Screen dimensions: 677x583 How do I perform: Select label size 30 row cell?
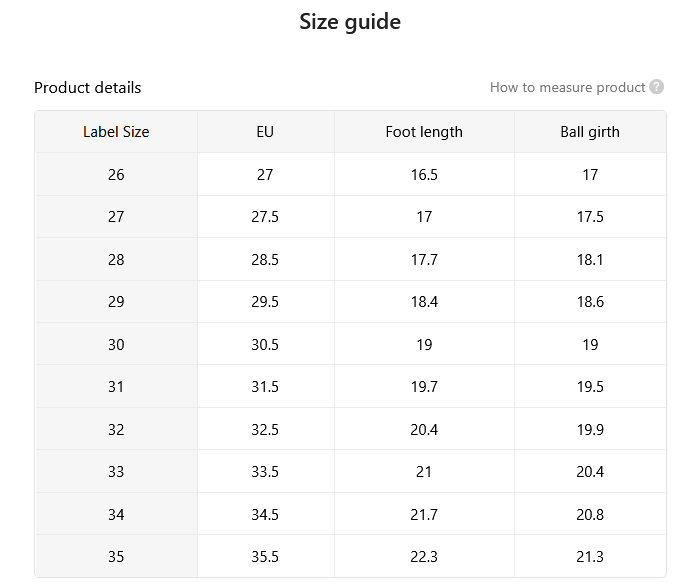(116, 345)
